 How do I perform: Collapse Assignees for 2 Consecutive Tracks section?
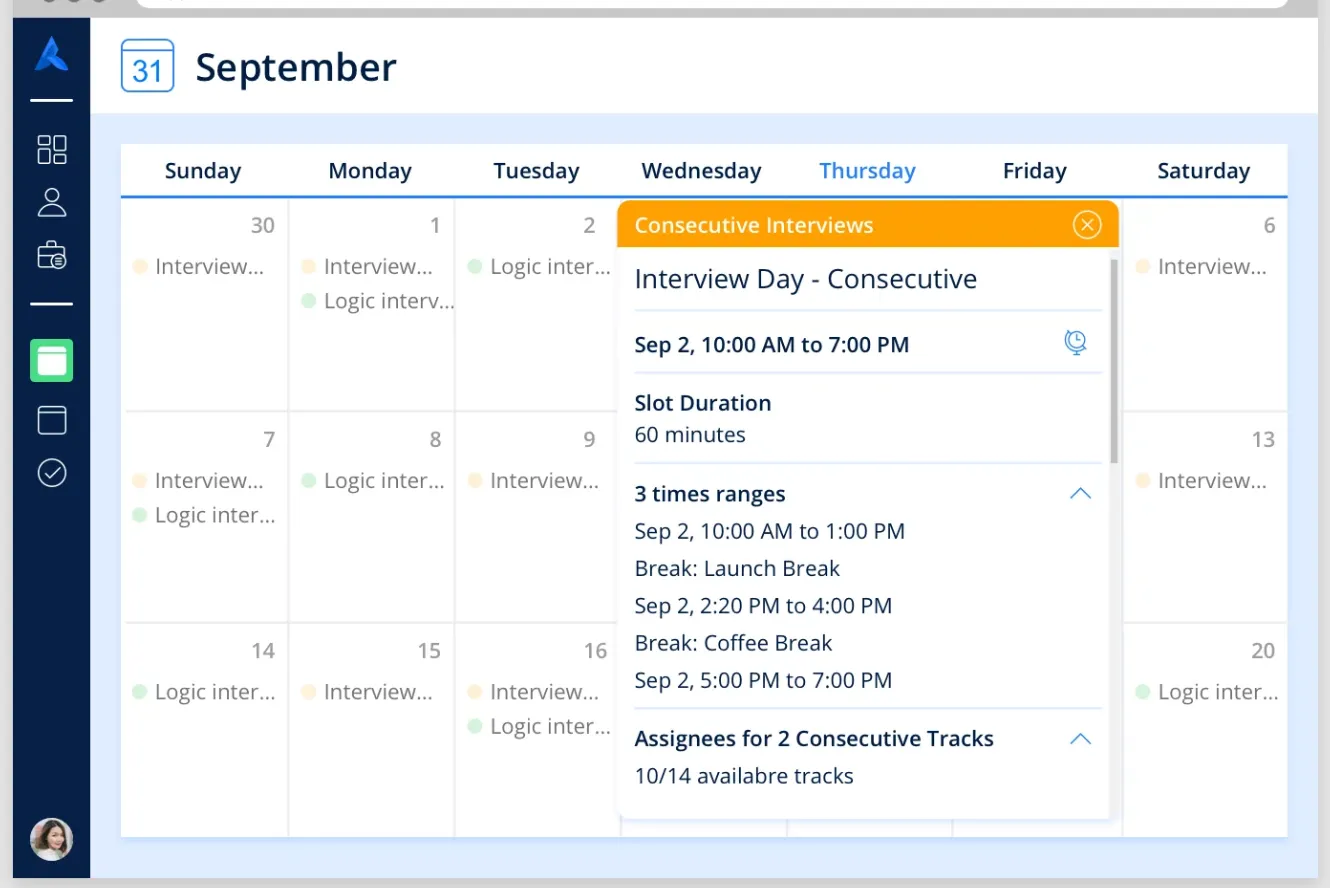pyautogui.click(x=1080, y=739)
